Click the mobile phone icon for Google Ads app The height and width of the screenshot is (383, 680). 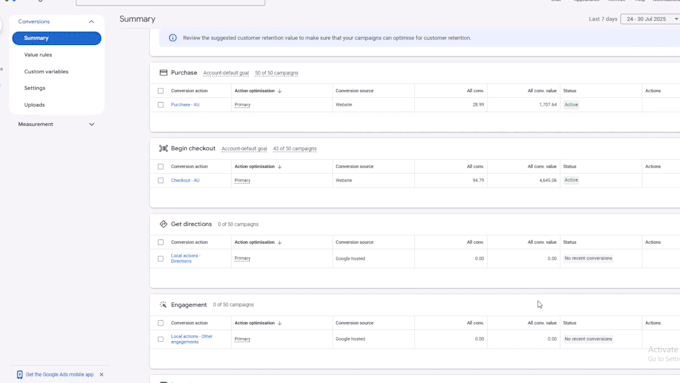[x=20, y=374]
